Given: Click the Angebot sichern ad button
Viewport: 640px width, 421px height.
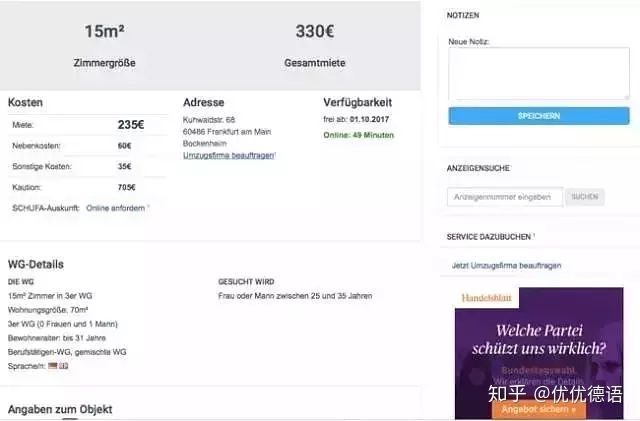Looking at the screenshot, I should click(538, 409).
